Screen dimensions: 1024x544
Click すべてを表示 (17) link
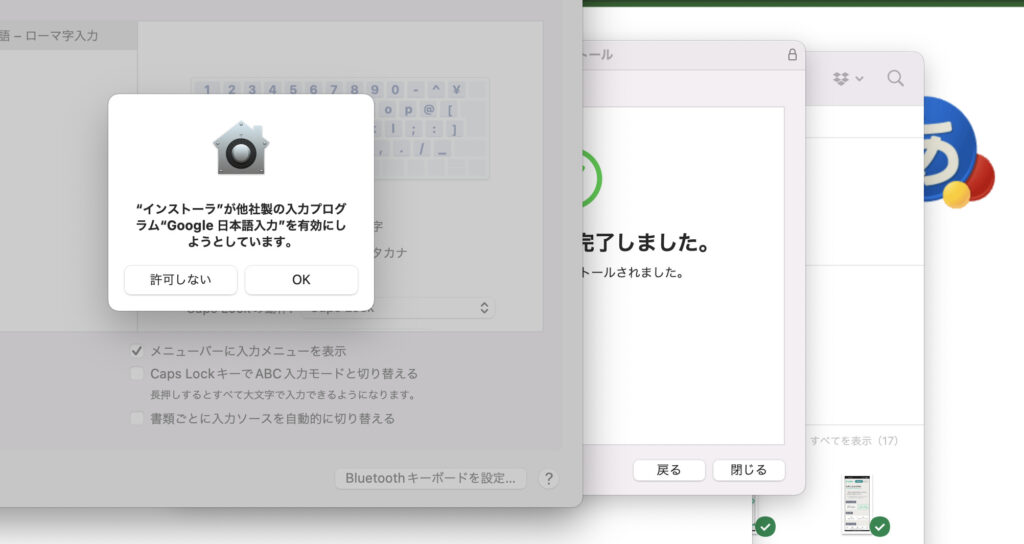[854, 441]
